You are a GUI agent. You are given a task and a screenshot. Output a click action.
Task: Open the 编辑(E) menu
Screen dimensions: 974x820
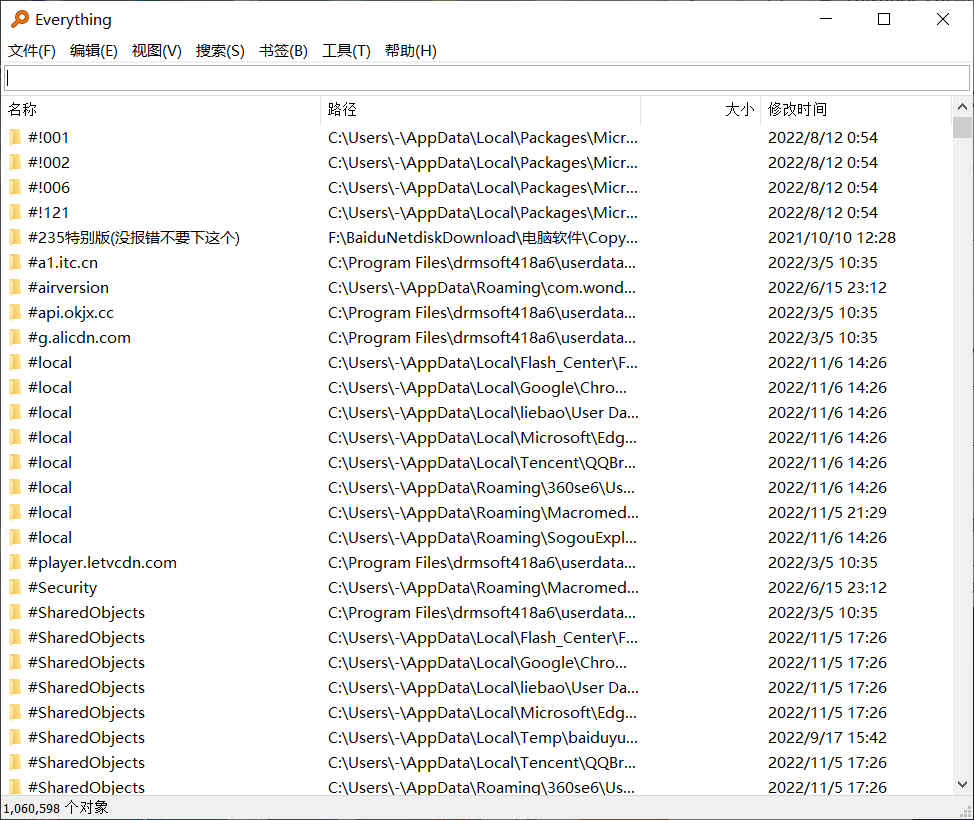94,51
